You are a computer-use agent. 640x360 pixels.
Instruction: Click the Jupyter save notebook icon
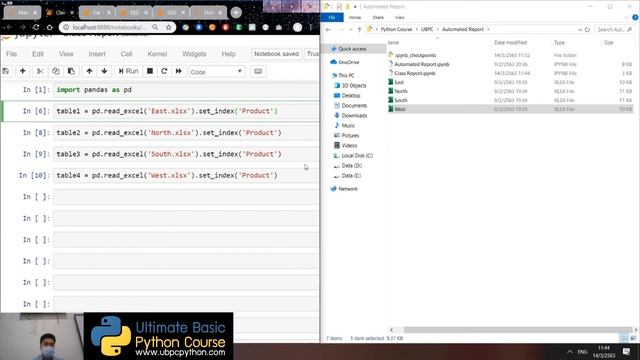pos(6,71)
